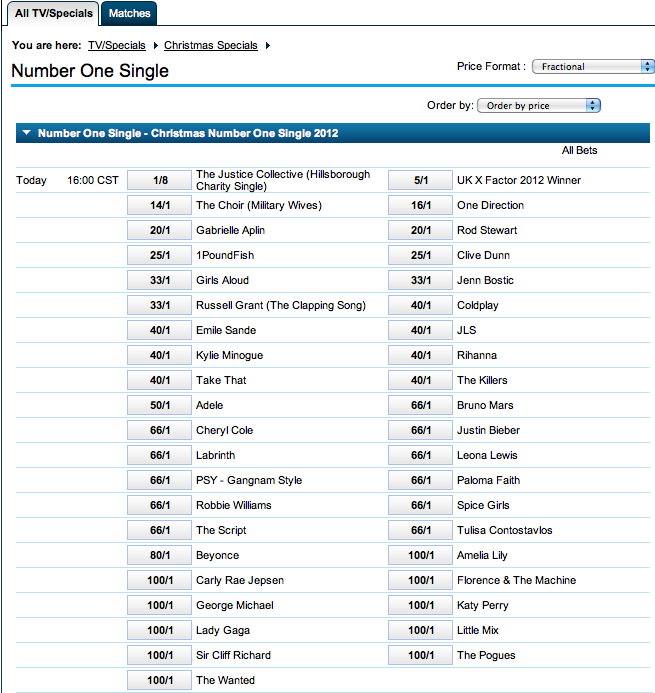Viewport: 655px width, 693px height.
Task: Select 66/1 odds for The Script
Action: pyautogui.click(x=160, y=530)
